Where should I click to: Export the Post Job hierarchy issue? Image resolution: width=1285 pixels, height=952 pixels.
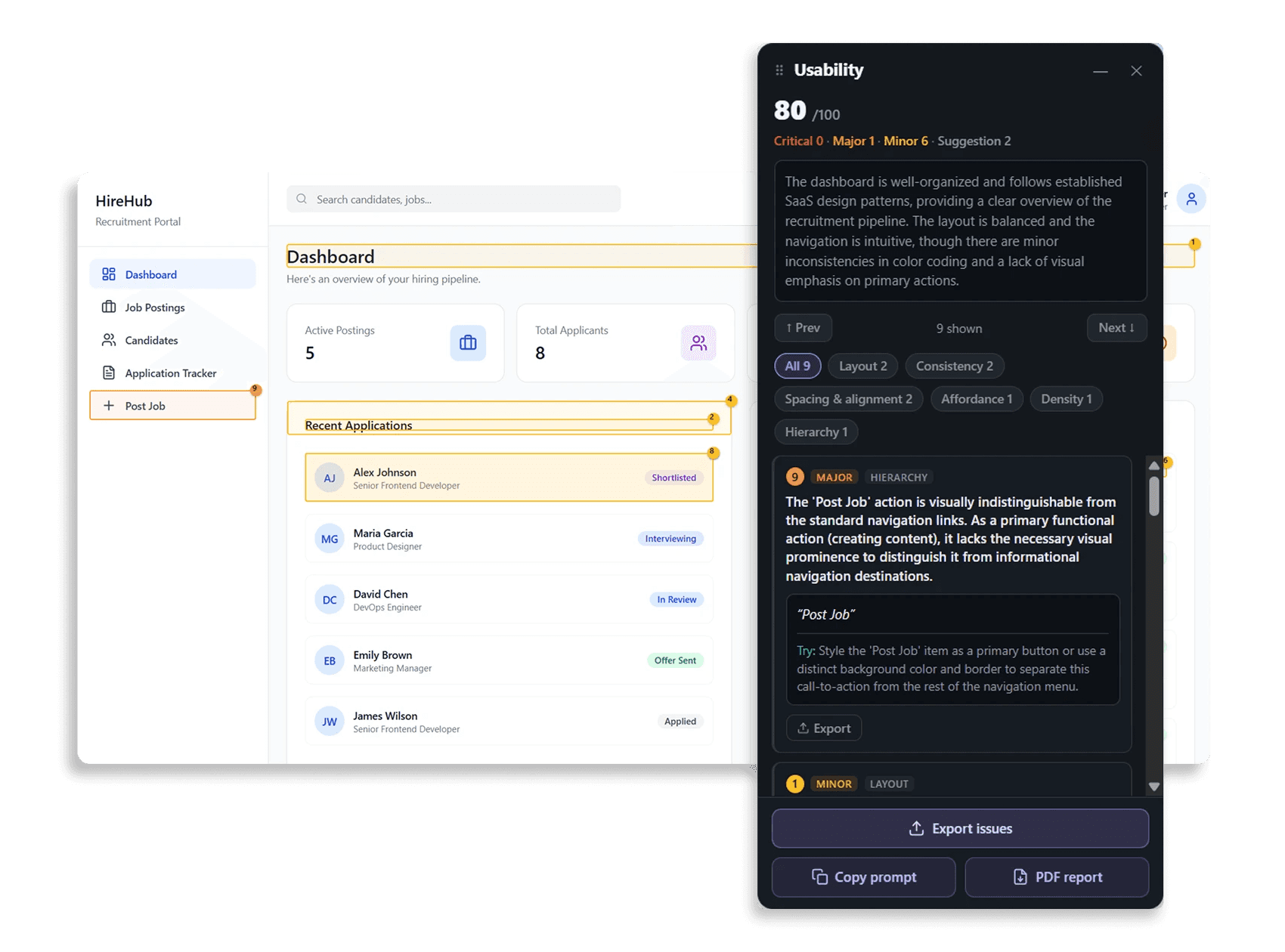tap(824, 728)
